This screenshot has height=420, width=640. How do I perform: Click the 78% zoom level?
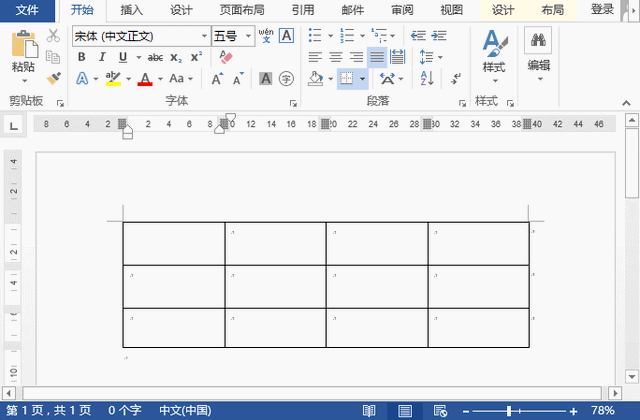click(602, 411)
